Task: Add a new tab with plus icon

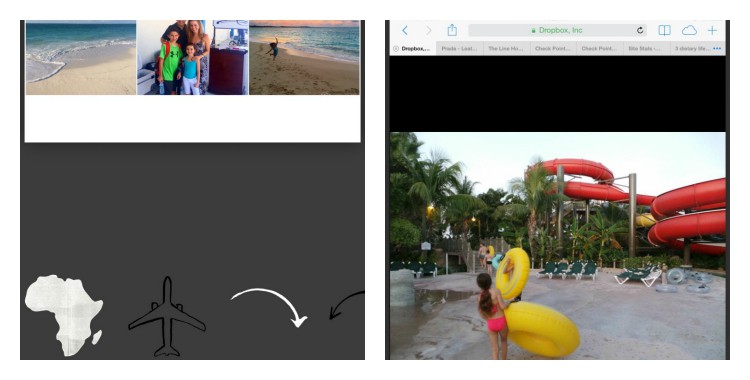Action: pyautogui.click(x=712, y=31)
